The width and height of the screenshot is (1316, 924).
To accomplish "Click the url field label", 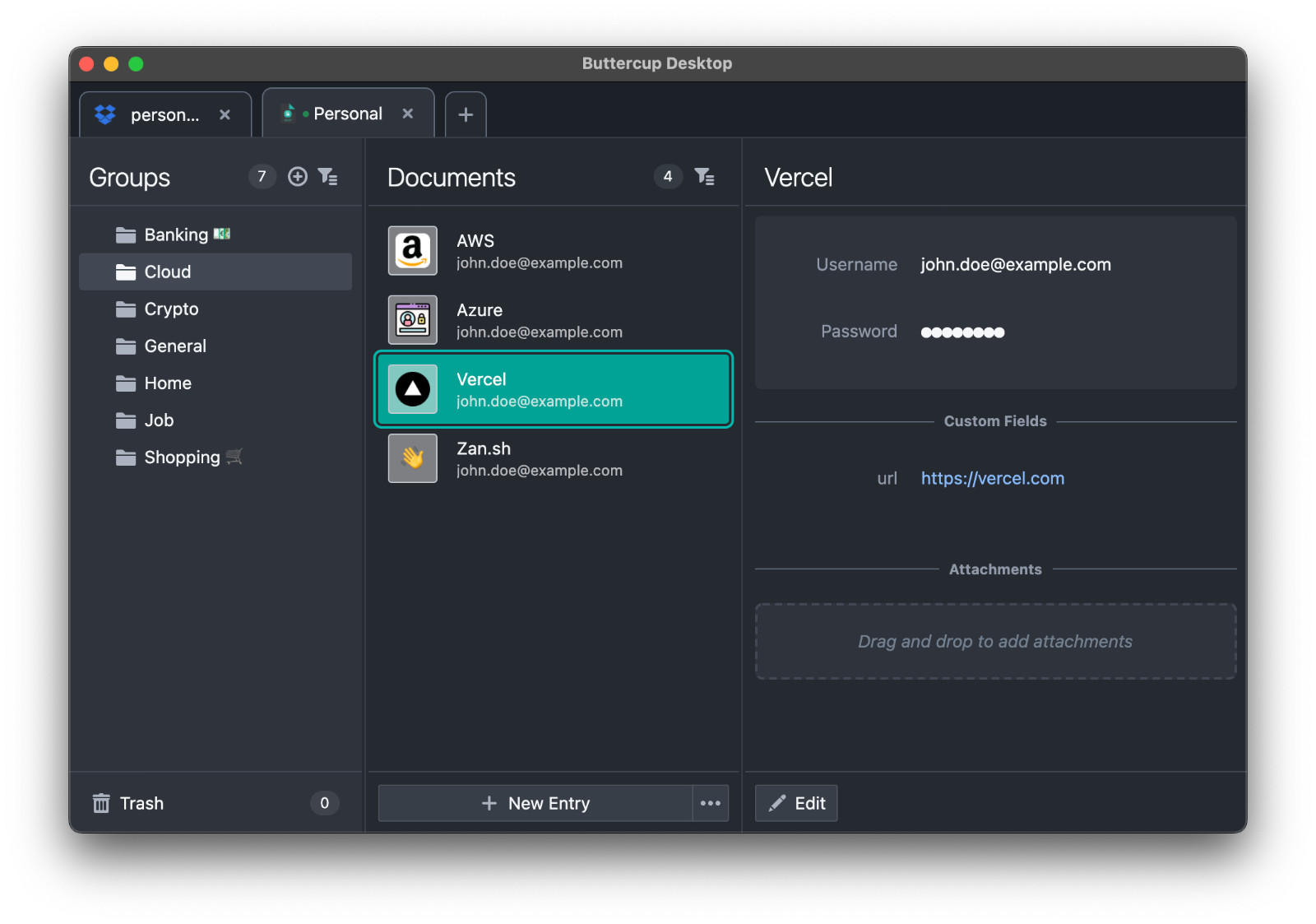I will click(887, 478).
